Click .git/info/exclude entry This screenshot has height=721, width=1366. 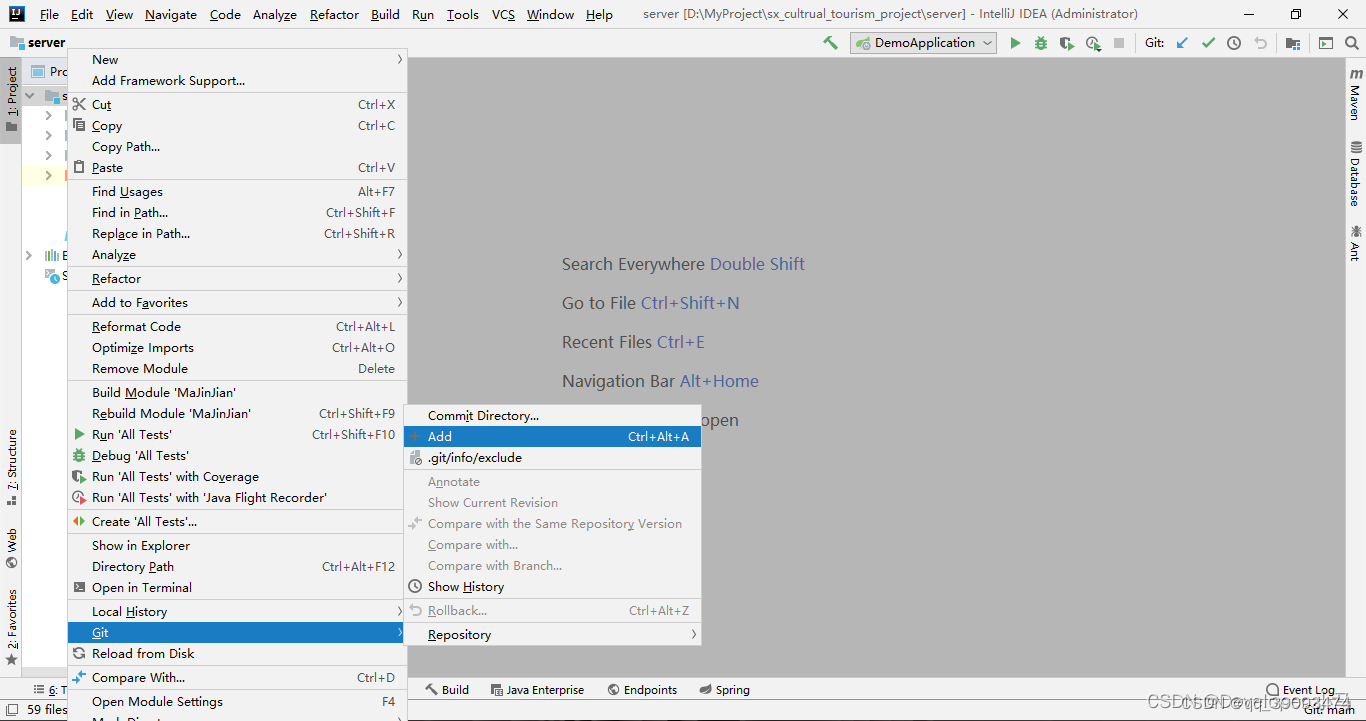[552, 458]
